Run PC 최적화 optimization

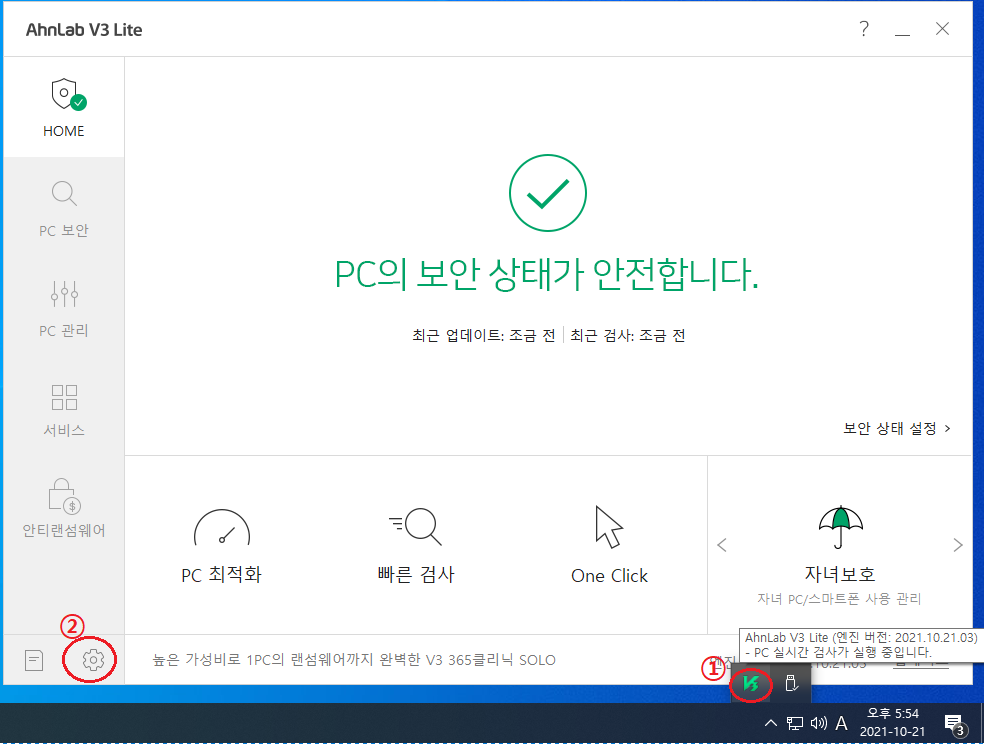coord(221,545)
